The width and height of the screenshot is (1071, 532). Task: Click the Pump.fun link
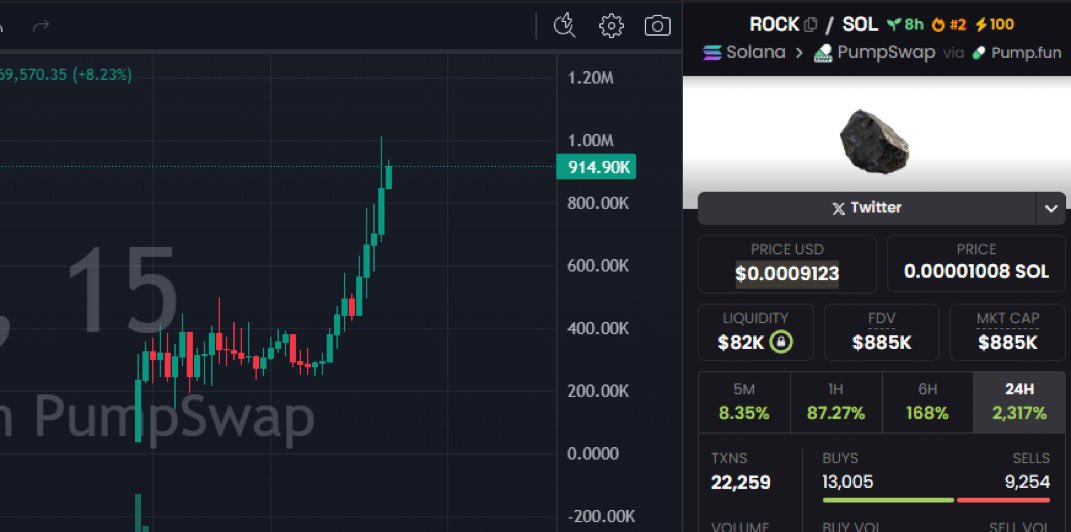click(1026, 53)
